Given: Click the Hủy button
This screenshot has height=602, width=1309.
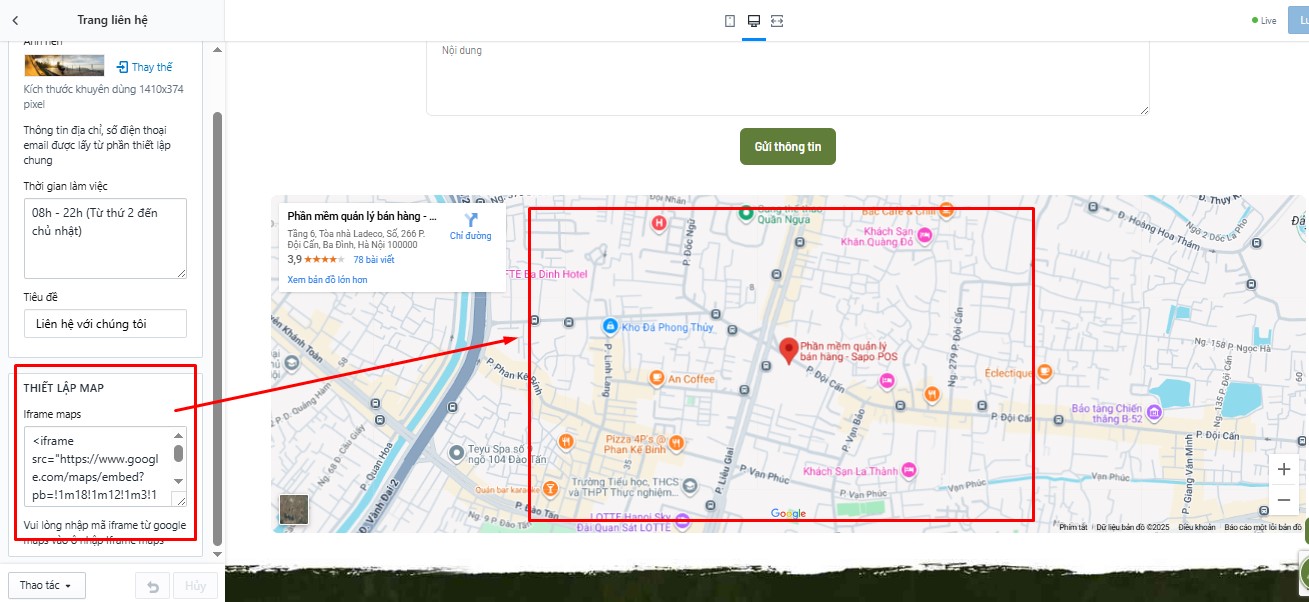Looking at the screenshot, I should coord(195,586).
